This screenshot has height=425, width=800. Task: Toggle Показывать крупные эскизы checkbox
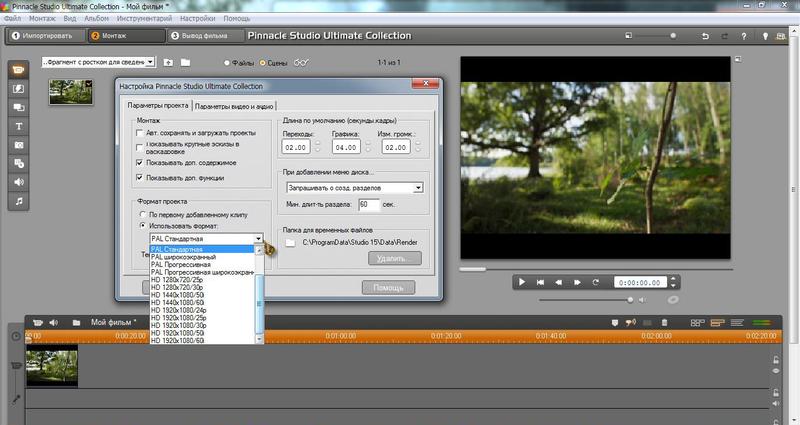[x=139, y=147]
